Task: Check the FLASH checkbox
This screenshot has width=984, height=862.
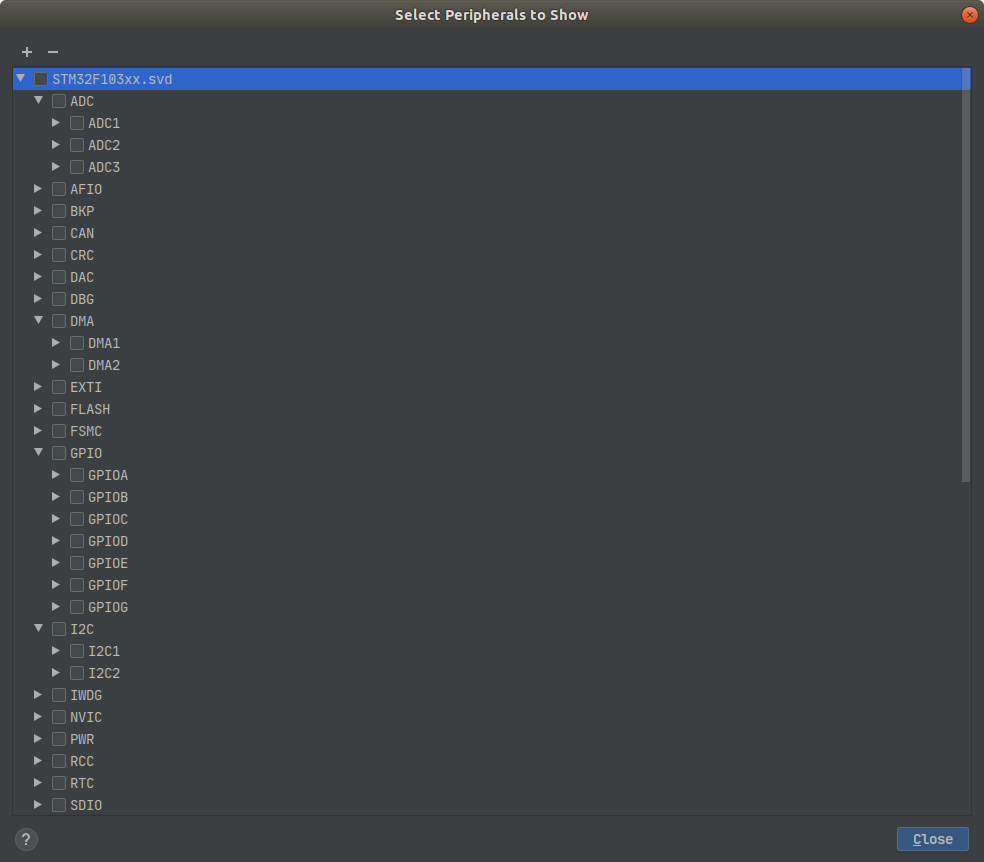Action: tap(59, 409)
